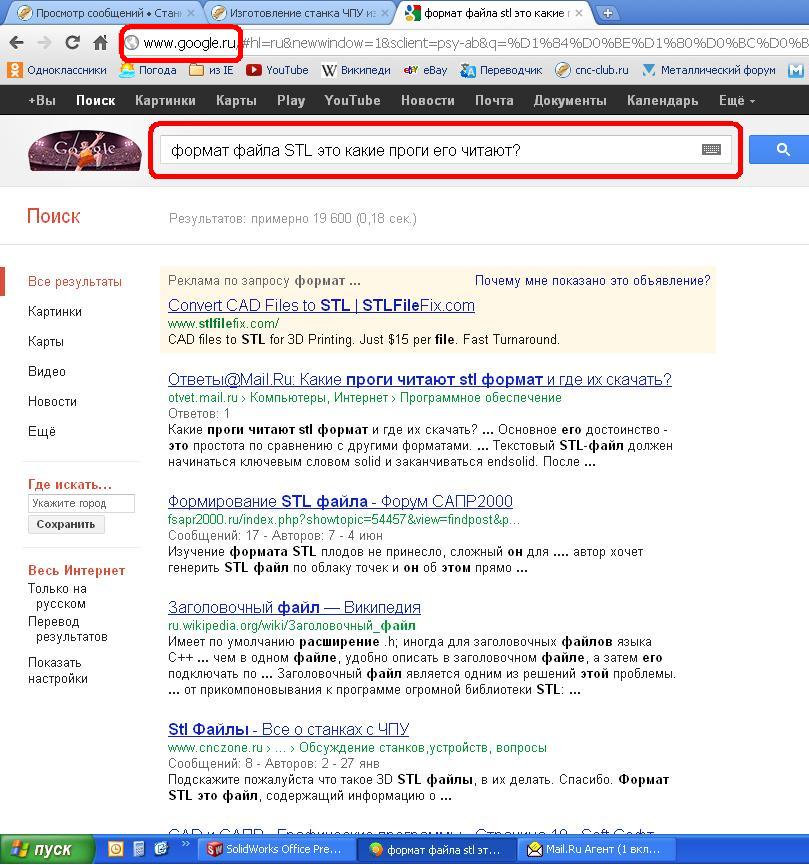Click the first quick launch icon on the taskbar

click(x=116, y=849)
